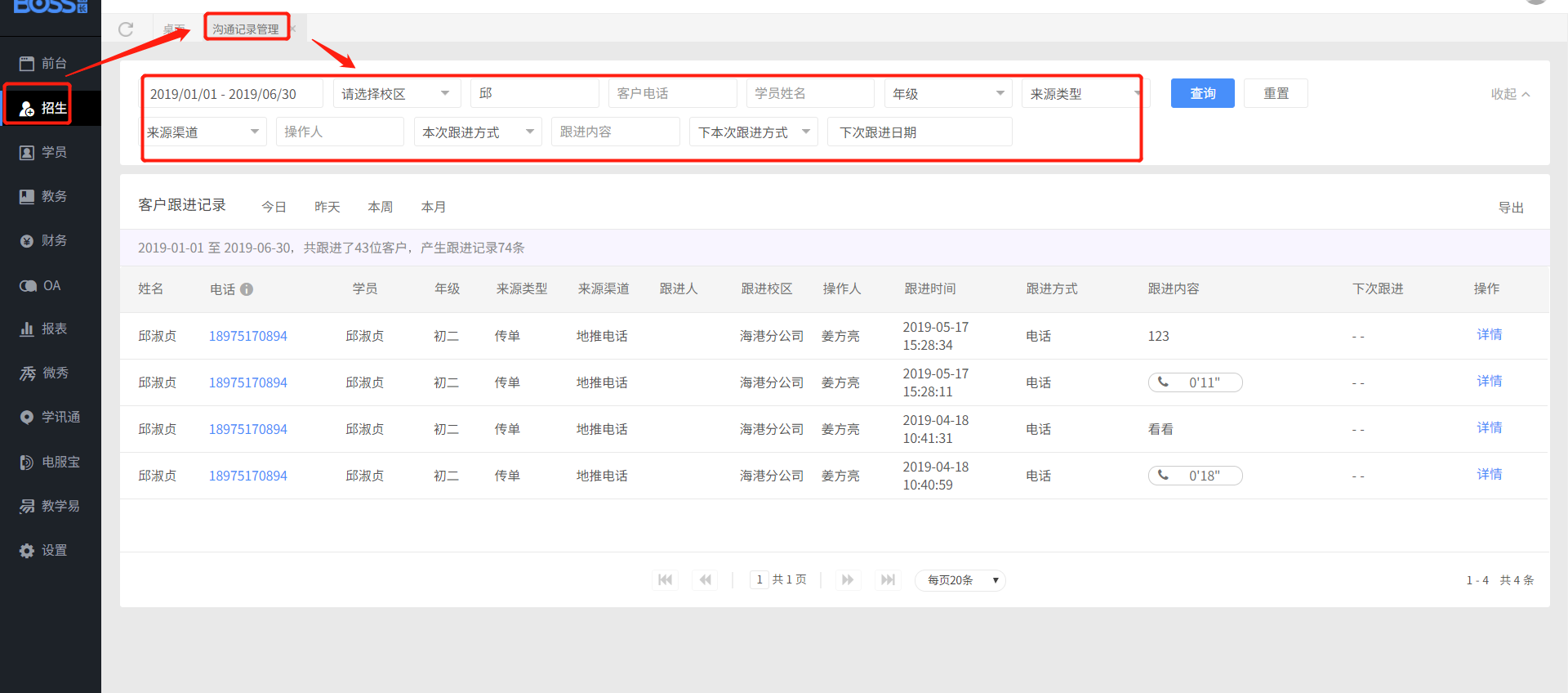
Task: Open 详情 for the 10:40:59 record
Action: pyautogui.click(x=1489, y=474)
